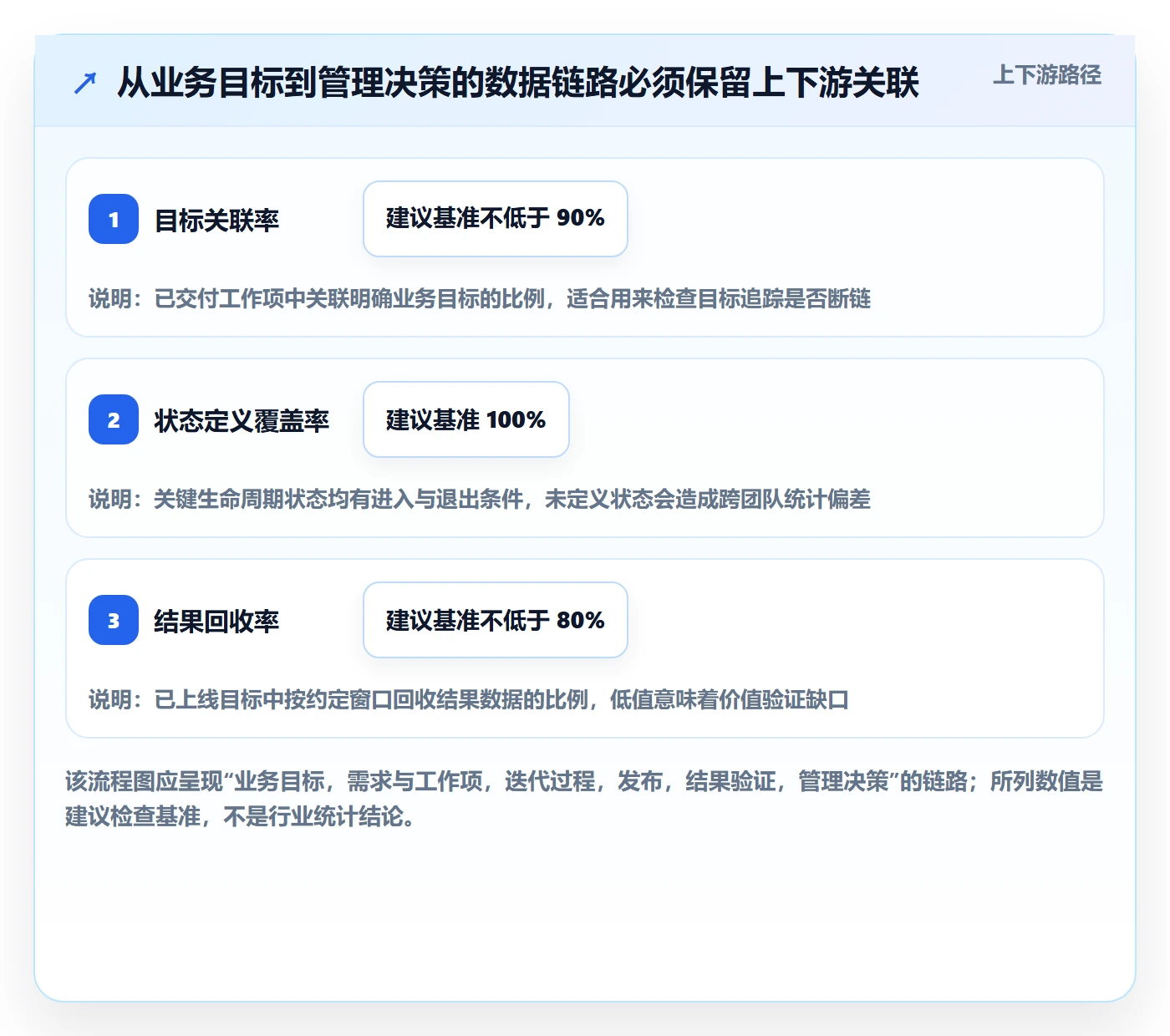Click the description starting 说明：已交付工作项中关联明确业务目标
This screenshot has height=1036, width=1170.
480,298
